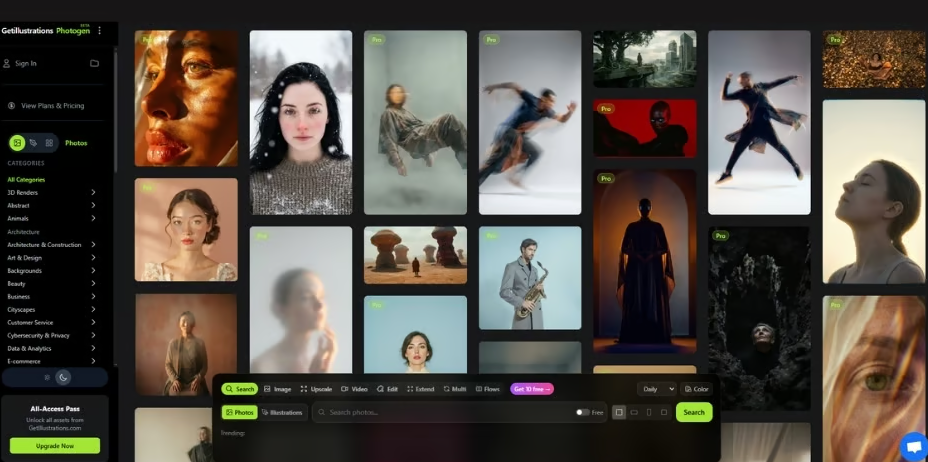Select the last small-square aspect ratio option
928x462 pixels.
pos(664,412)
